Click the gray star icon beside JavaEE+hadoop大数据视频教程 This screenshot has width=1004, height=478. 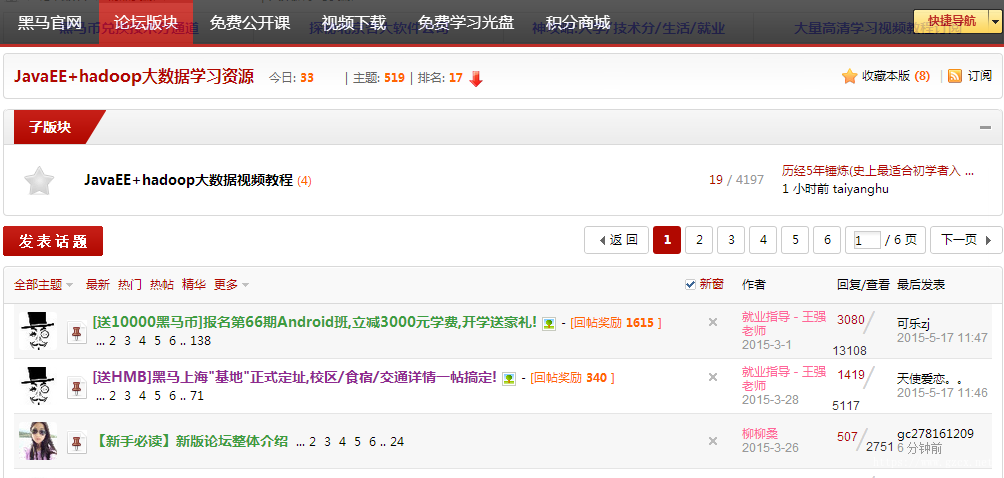(39, 181)
